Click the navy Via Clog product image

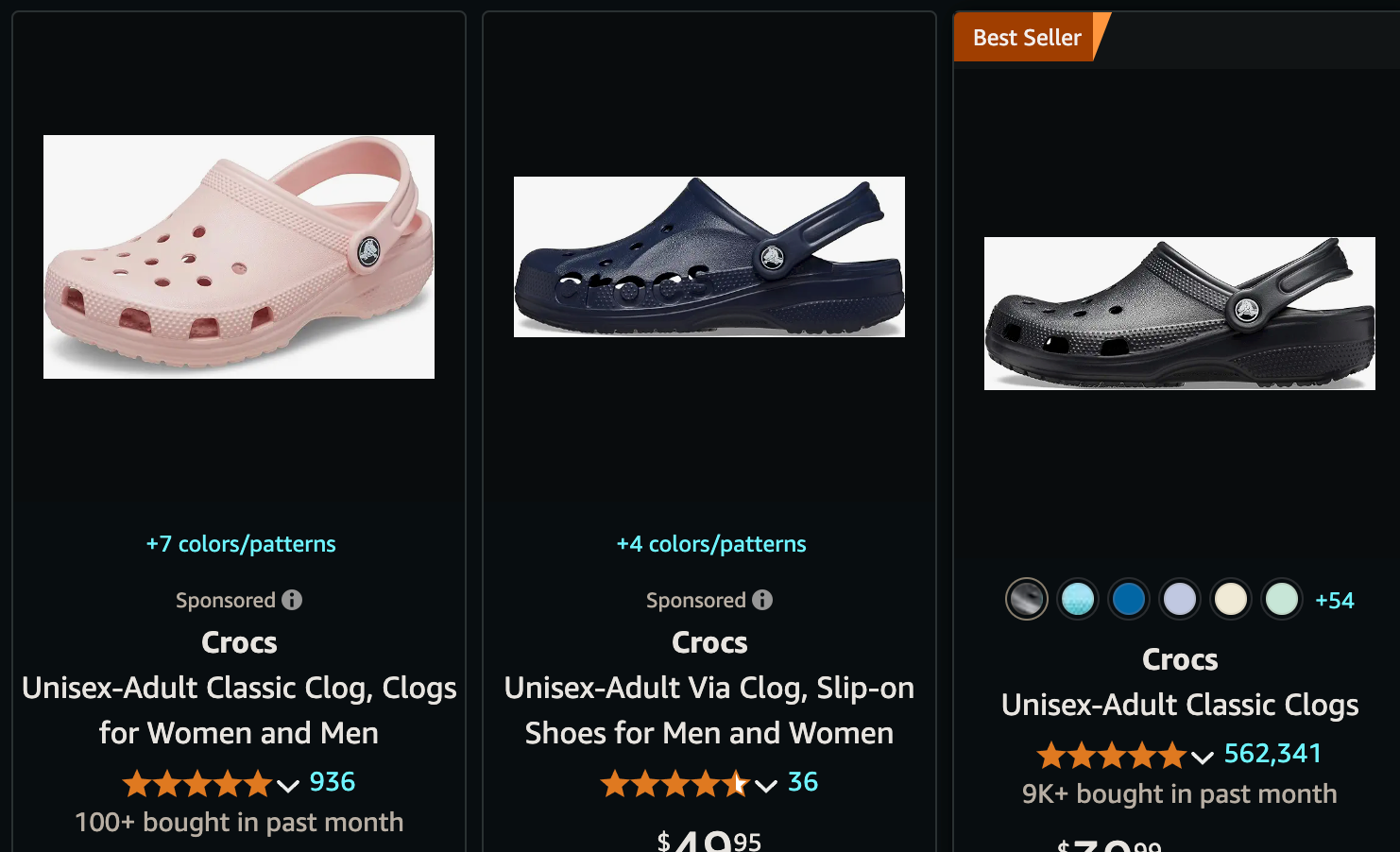coord(709,256)
